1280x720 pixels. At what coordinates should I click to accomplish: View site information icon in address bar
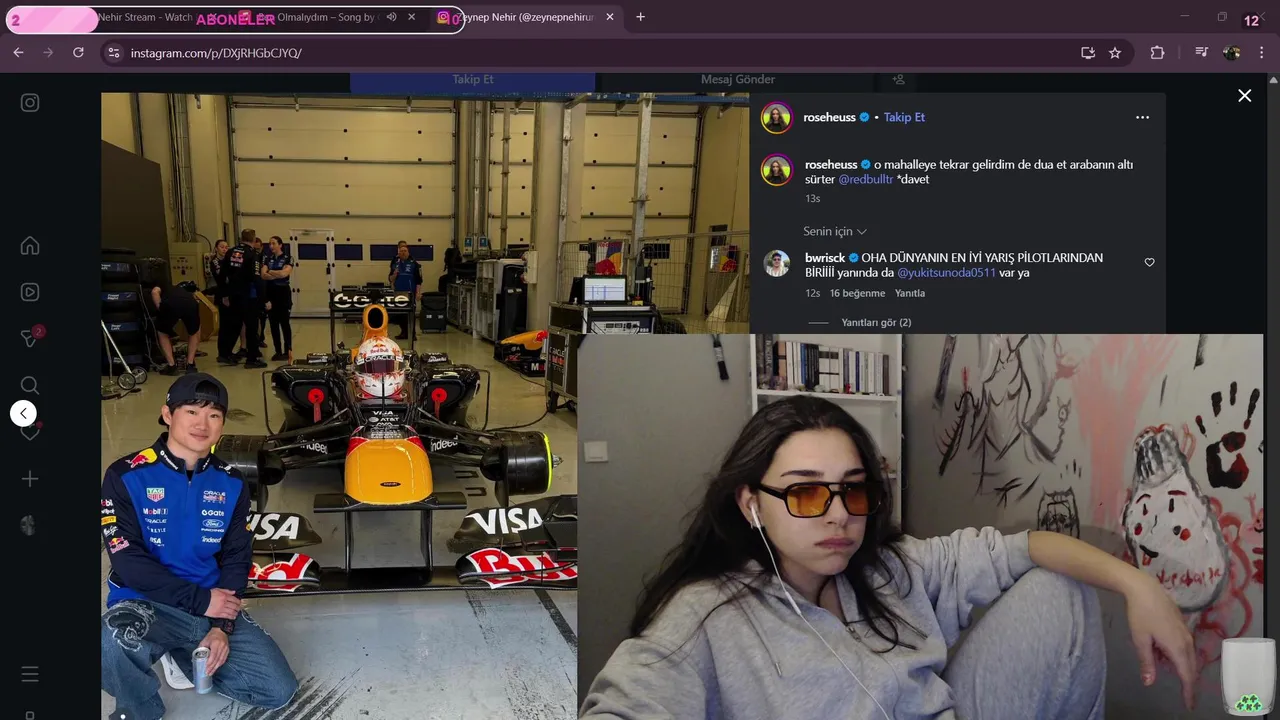(x=114, y=53)
